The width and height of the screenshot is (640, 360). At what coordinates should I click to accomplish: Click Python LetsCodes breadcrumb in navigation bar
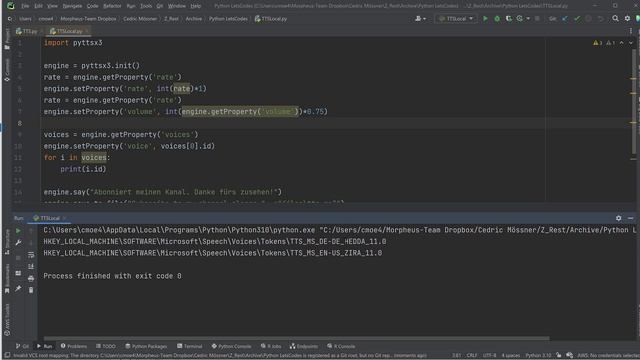click(228, 19)
